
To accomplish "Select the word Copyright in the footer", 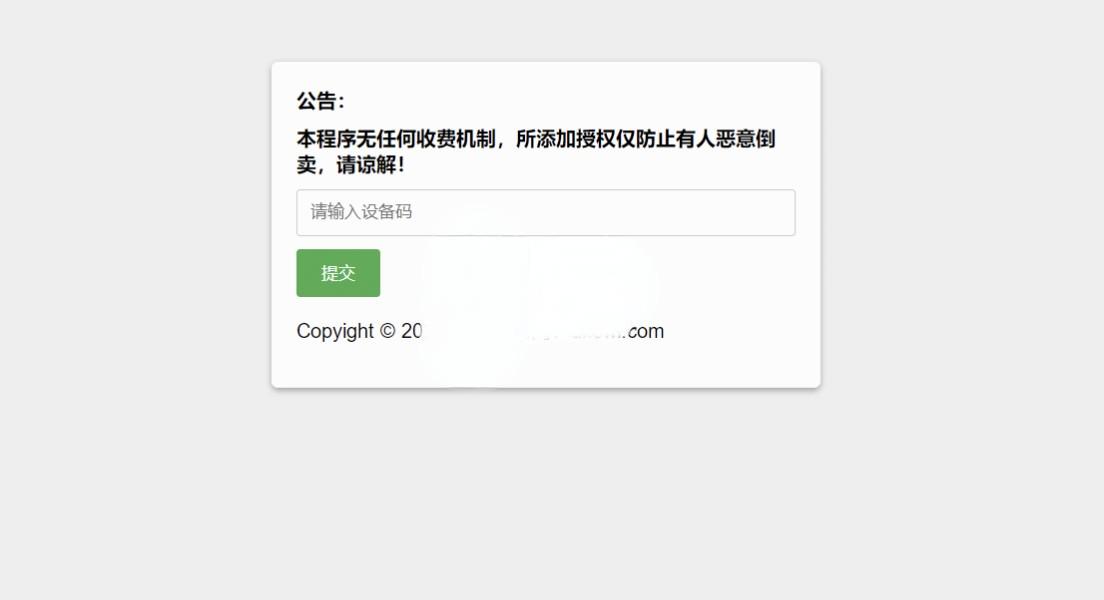I will 335,332.
